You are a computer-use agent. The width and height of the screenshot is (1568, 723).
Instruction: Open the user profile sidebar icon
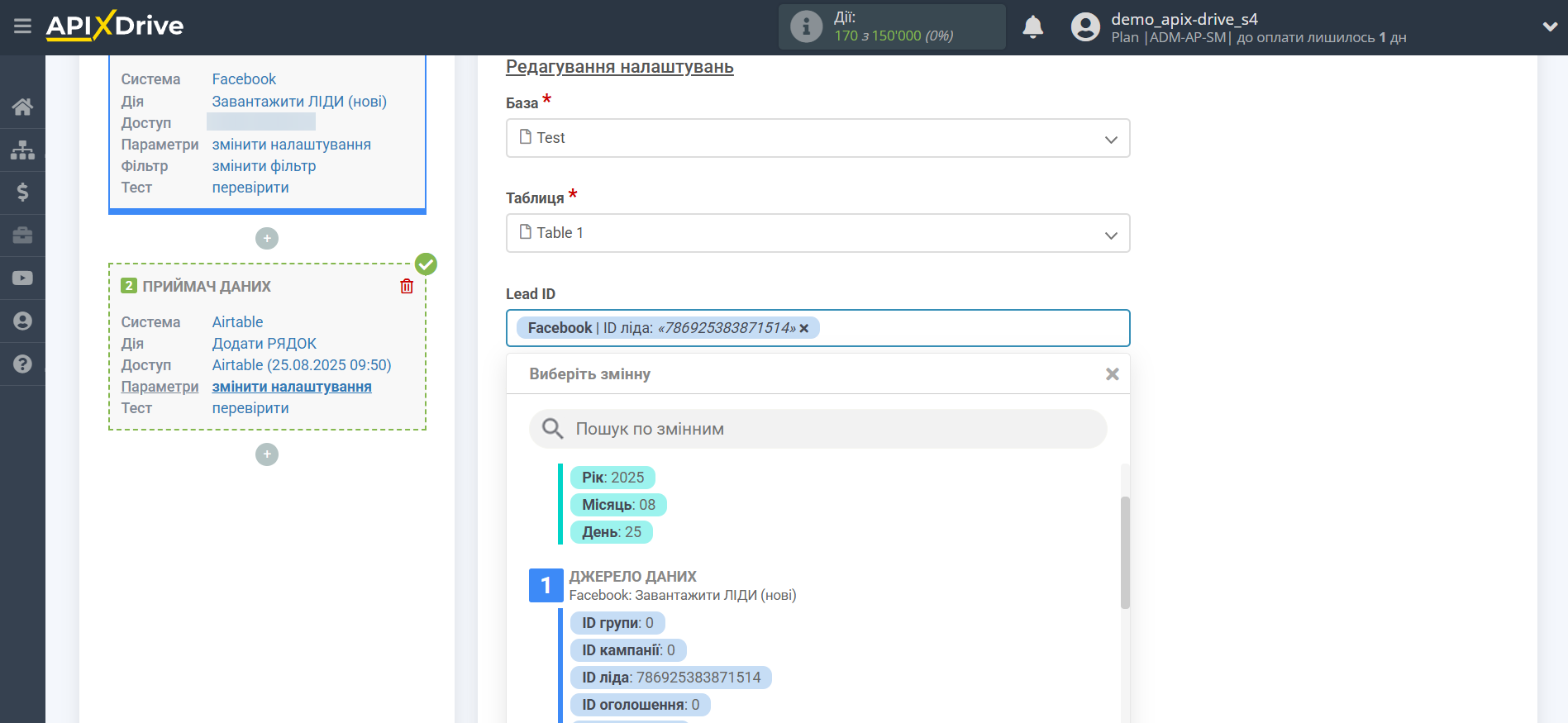point(22,321)
